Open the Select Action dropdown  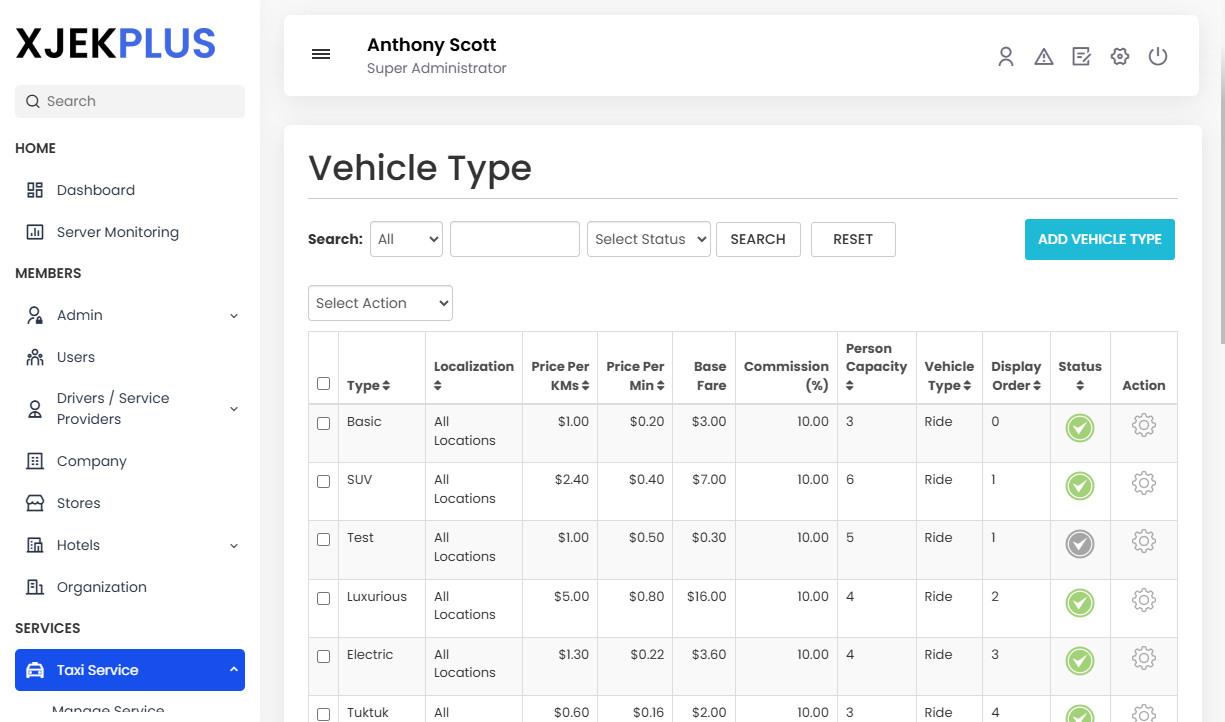pyautogui.click(x=380, y=303)
